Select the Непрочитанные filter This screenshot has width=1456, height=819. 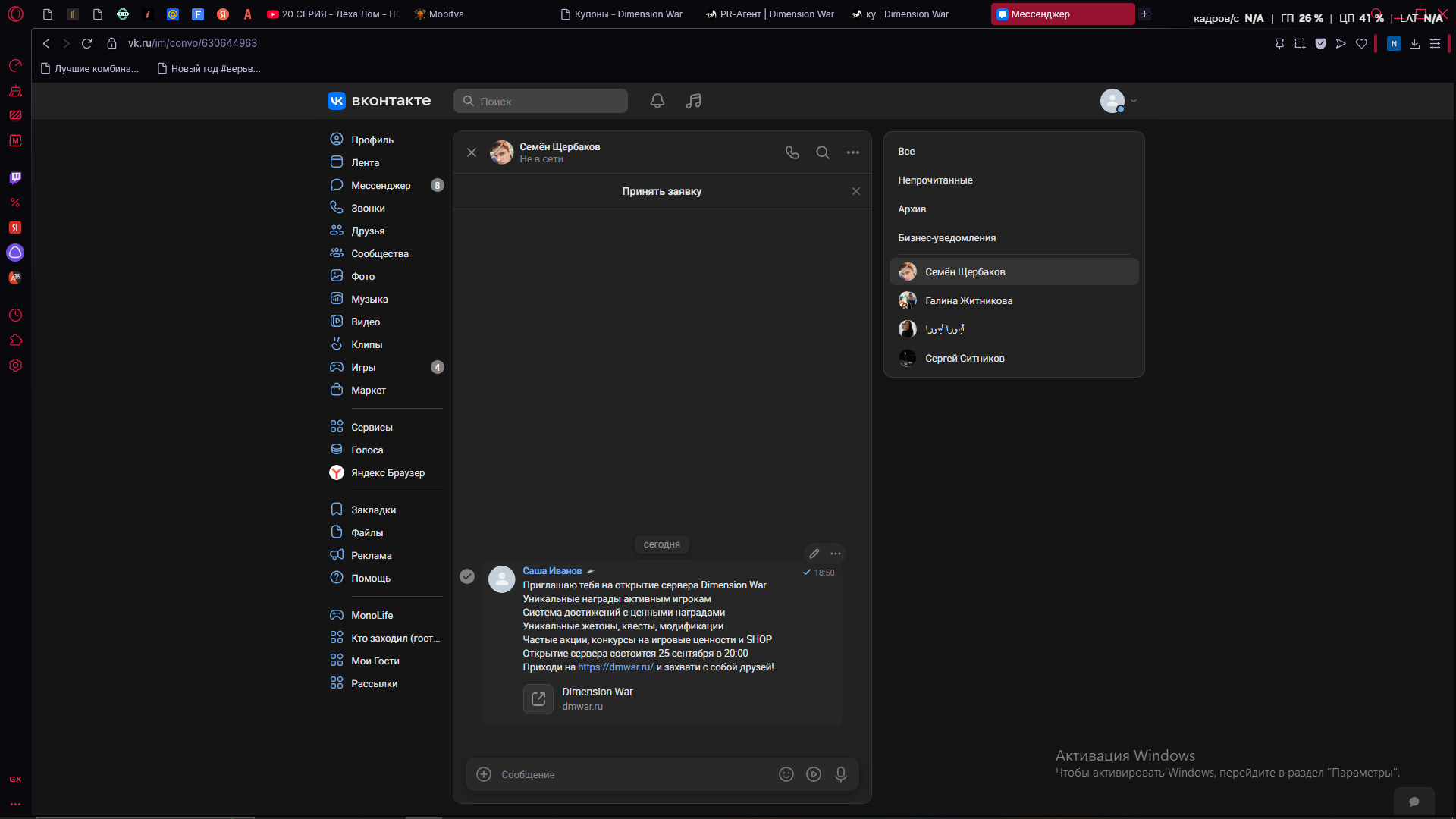tap(1014, 180)
